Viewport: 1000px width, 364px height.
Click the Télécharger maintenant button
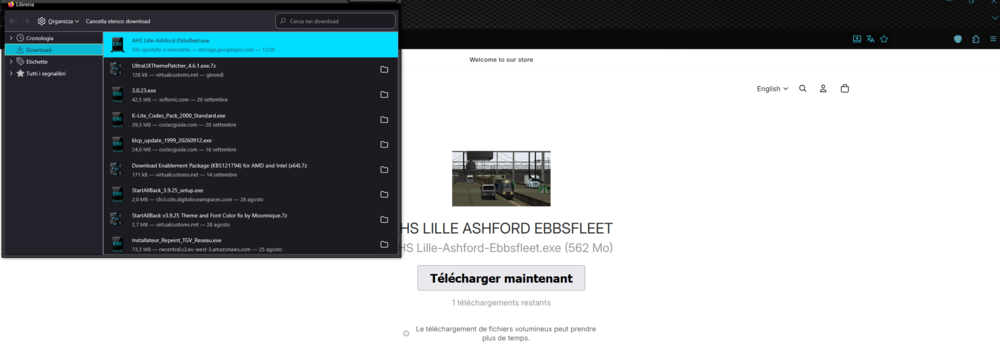(501, 279)
